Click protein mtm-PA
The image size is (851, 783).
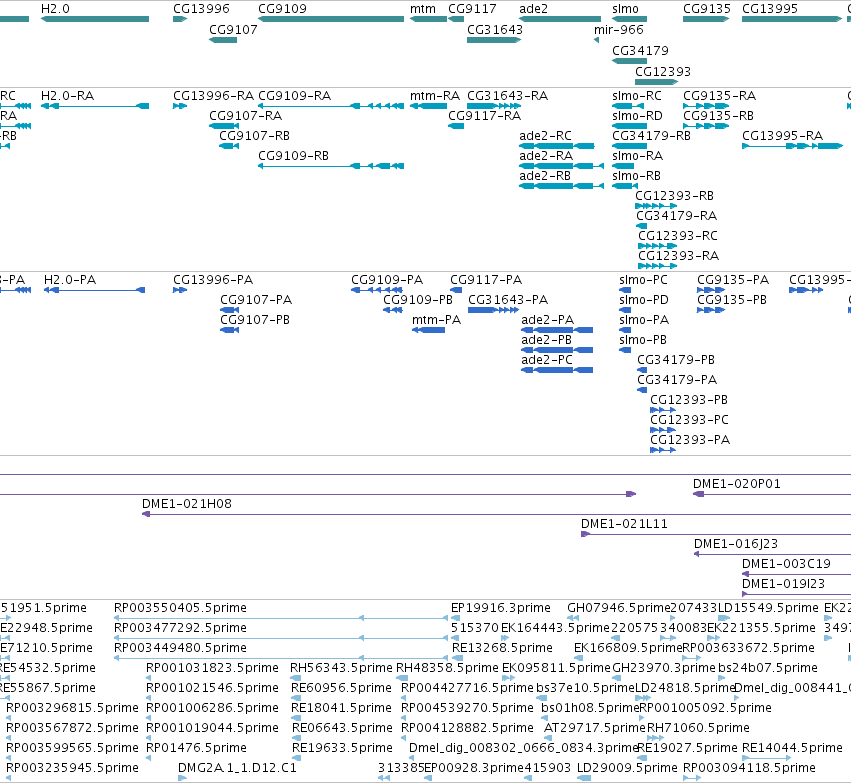(429, 330)
